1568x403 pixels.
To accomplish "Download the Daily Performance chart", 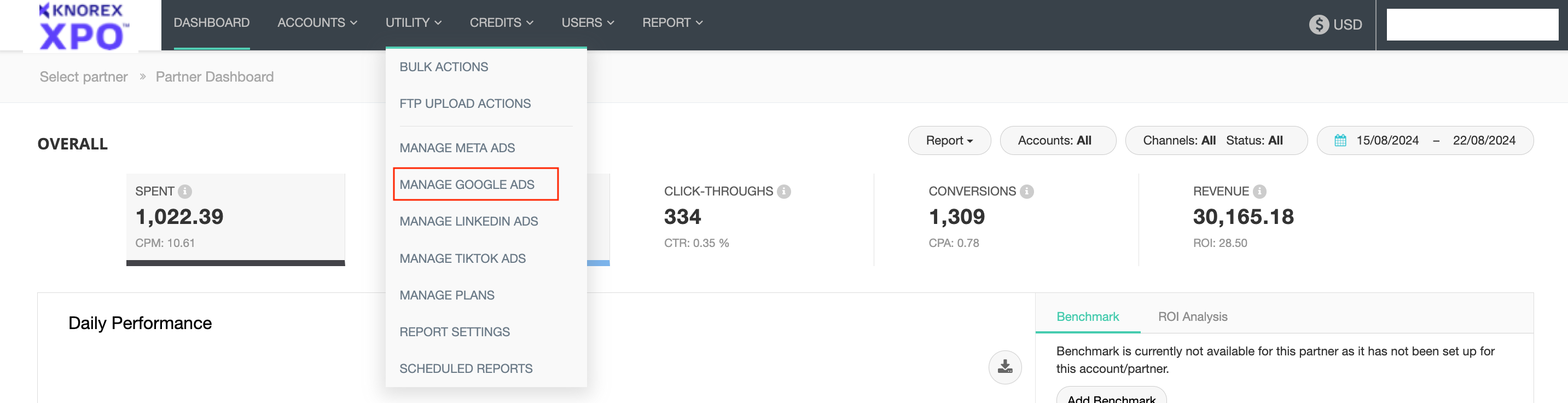I will pos(1004,367).
